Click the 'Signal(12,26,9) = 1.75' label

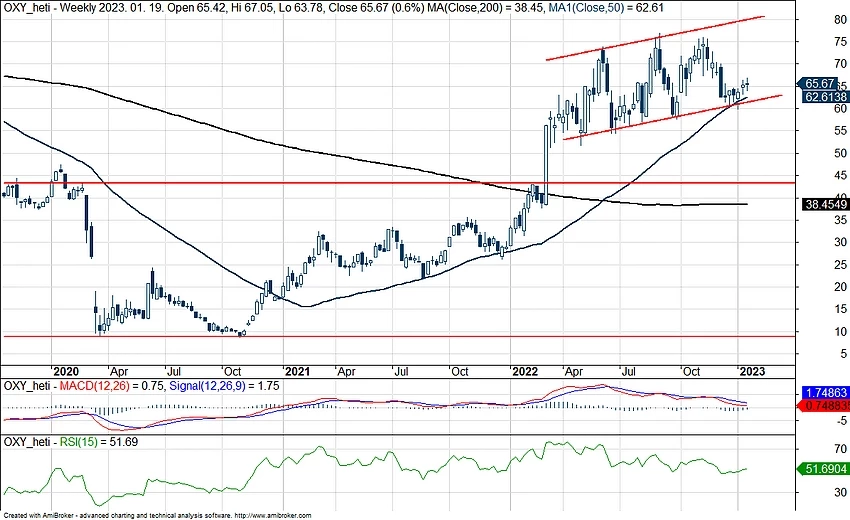tap(224, 386)
